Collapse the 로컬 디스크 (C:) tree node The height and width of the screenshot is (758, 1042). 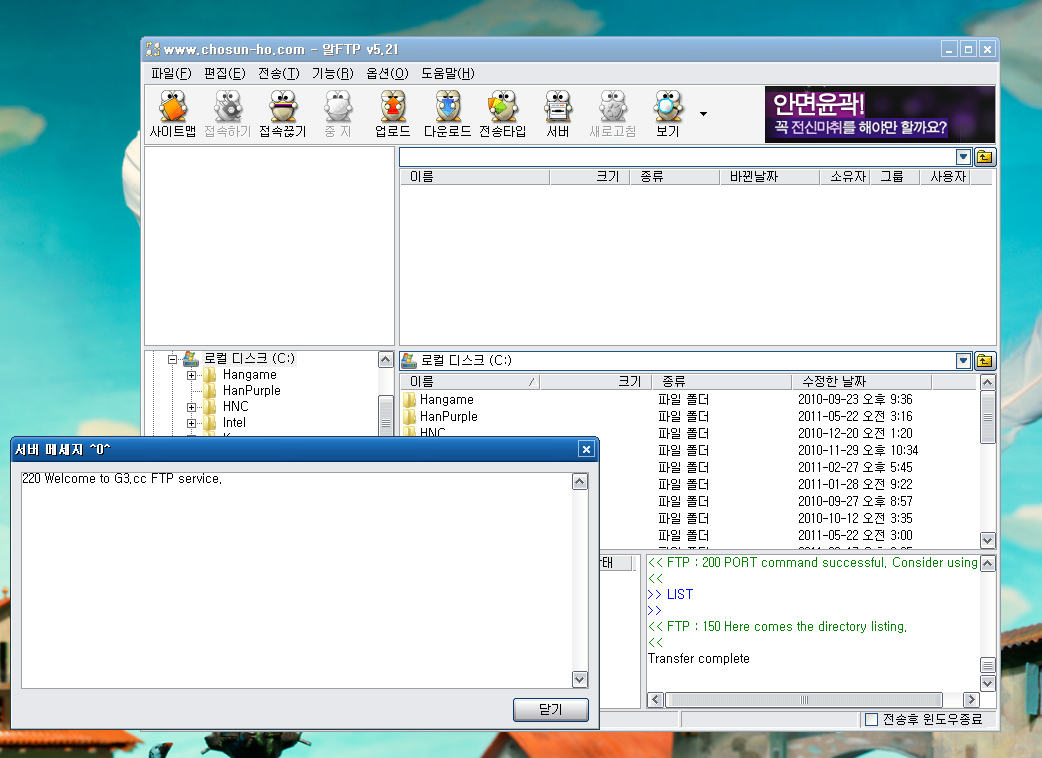coord(172,359)
